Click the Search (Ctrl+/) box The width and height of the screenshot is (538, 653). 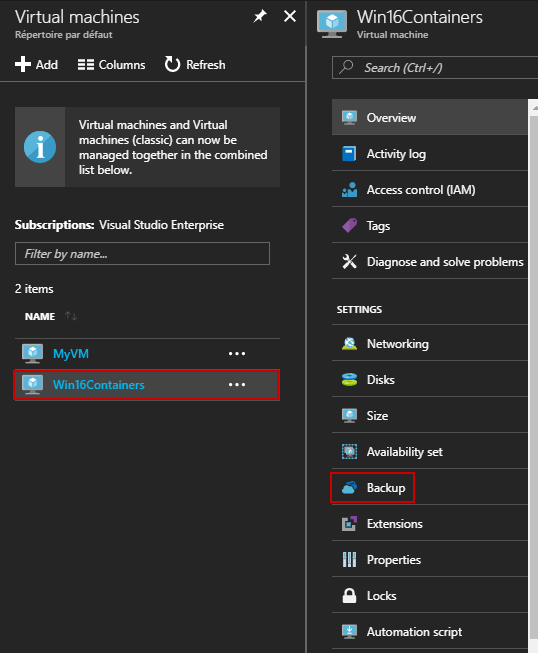pos(435,67)
